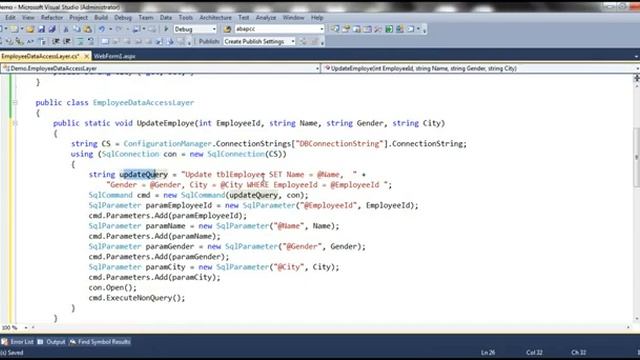The width and height of the screenshot is (640, 360).
Task: Open the Help menu
Action: 317,18
